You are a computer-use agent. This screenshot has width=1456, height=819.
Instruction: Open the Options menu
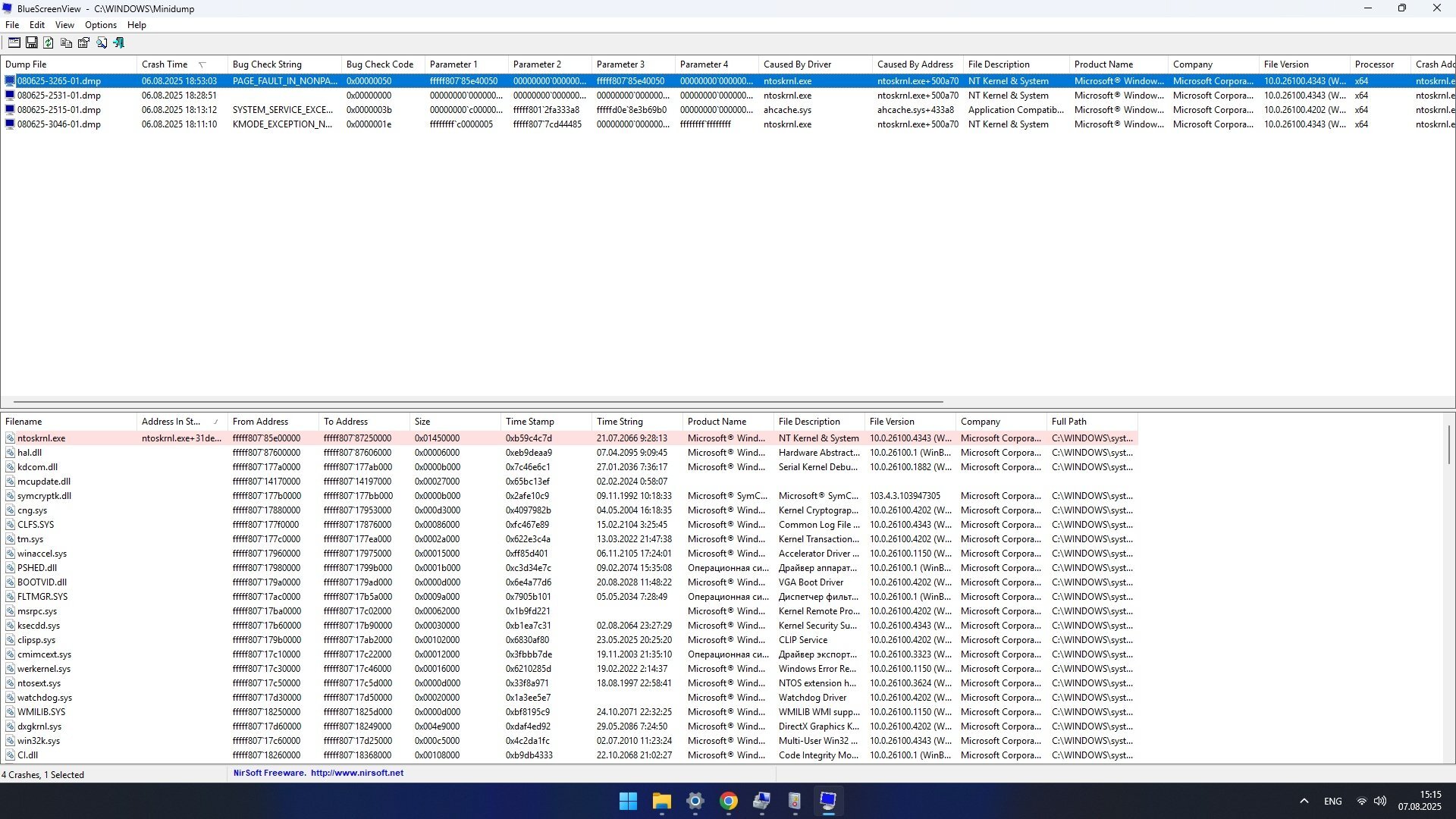[101, 25]
